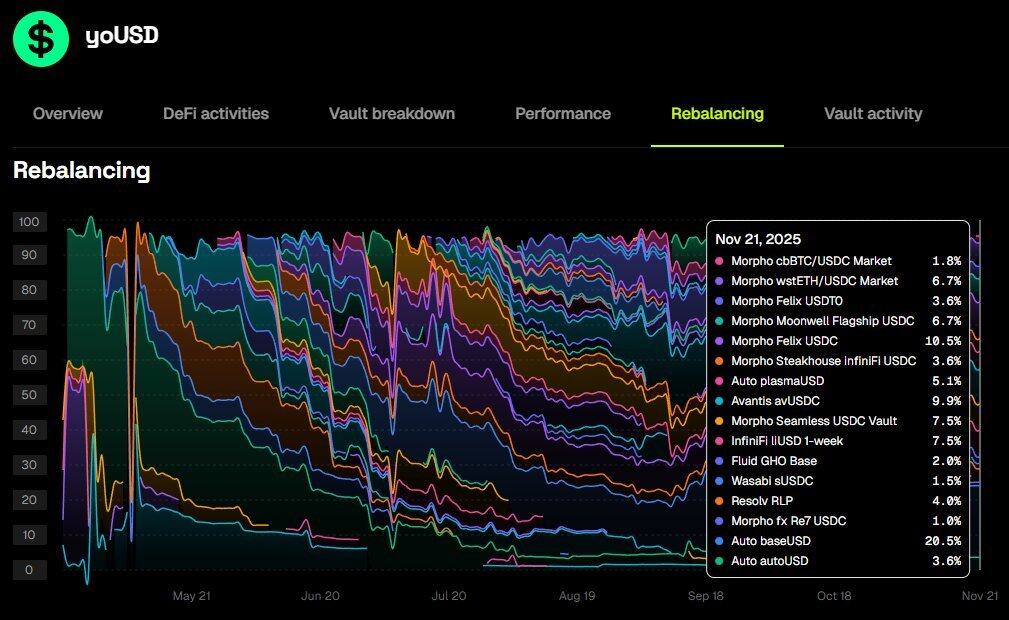Click the green yoUSD dollar logo
The width and height of the screenshot is (1009, 620).
tap(41, 39)
